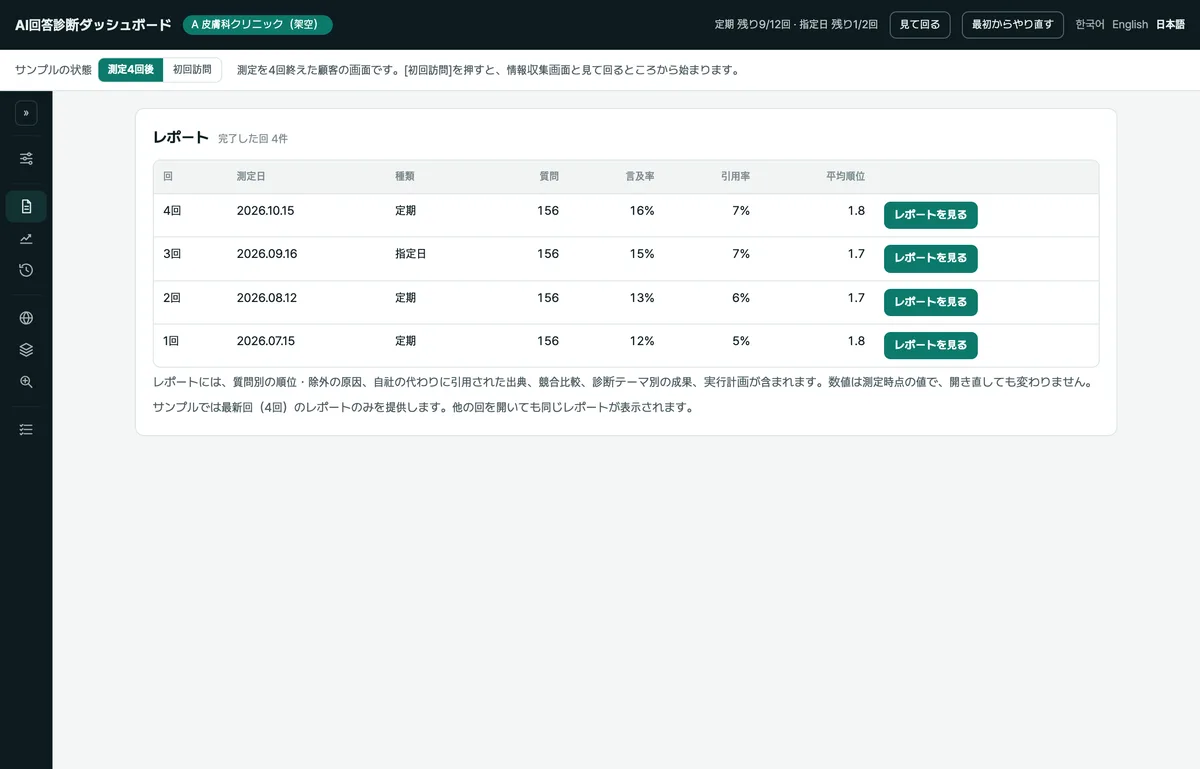Click the 定期 残り9/12回 quota text
The height and width of the screenshot is (769, 1200).
pos(755,24)
